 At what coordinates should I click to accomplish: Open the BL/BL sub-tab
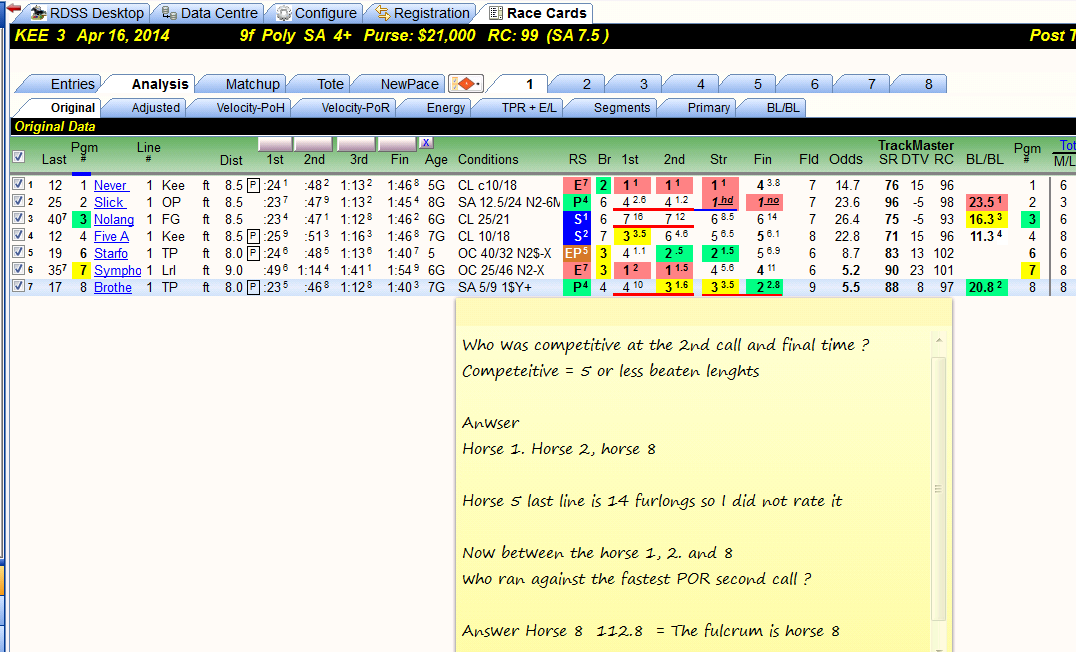coord(783,108)
